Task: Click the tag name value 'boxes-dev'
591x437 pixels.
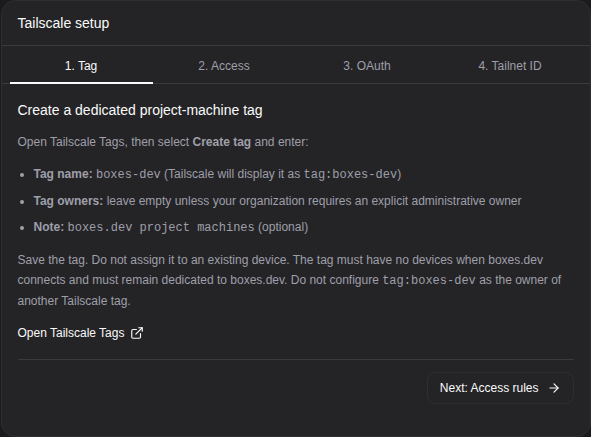Action: tap(129, 174)
